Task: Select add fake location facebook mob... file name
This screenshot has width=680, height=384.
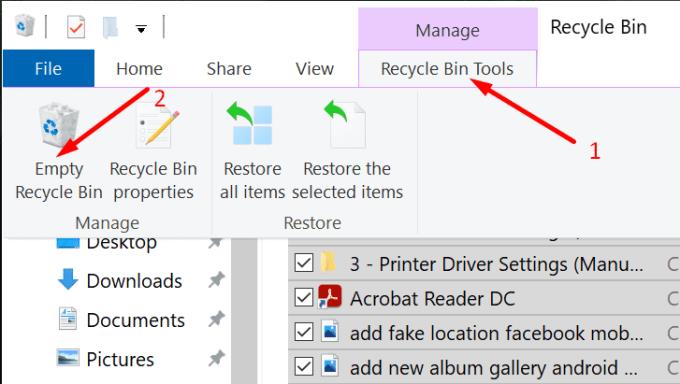Action: pos(497,333)
